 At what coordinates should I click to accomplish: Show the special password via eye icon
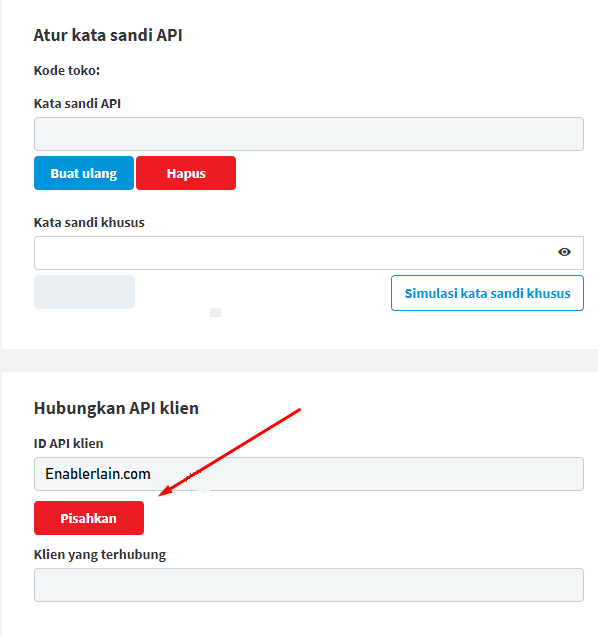pyautogui.click(x=564, y=252)
